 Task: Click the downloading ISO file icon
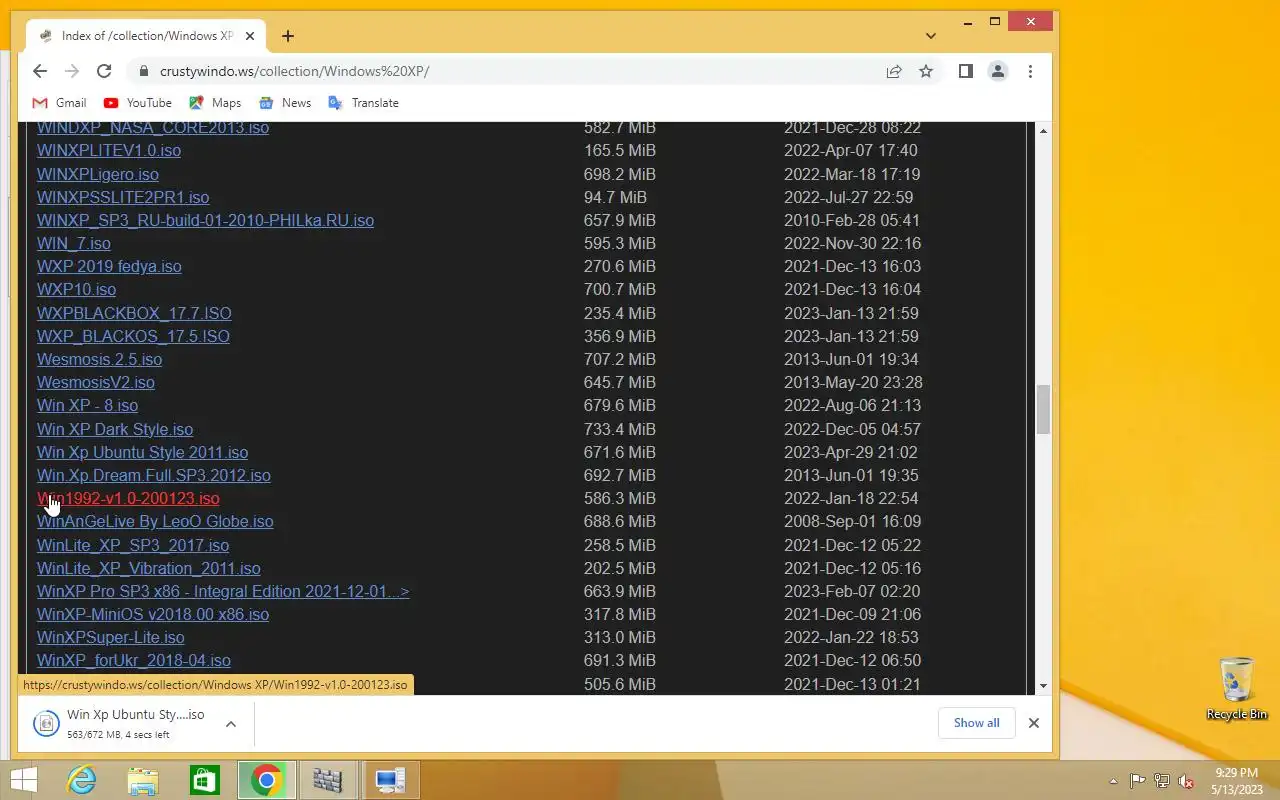[46, 724]
